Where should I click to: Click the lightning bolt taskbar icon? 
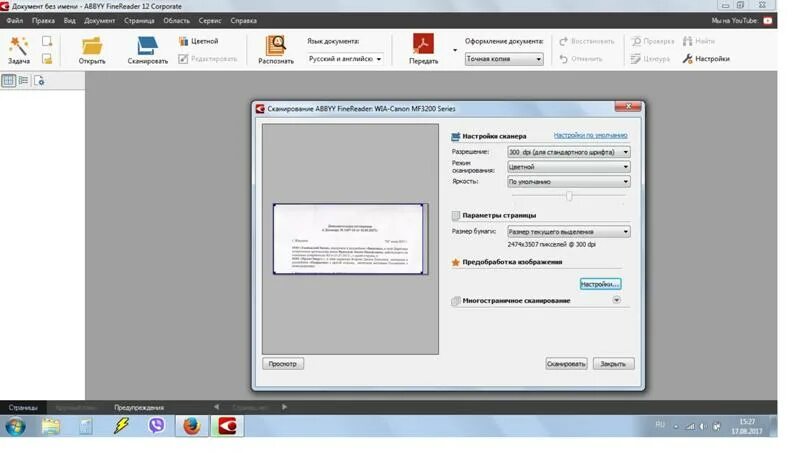pyautogui.click(x=121, y=426)
